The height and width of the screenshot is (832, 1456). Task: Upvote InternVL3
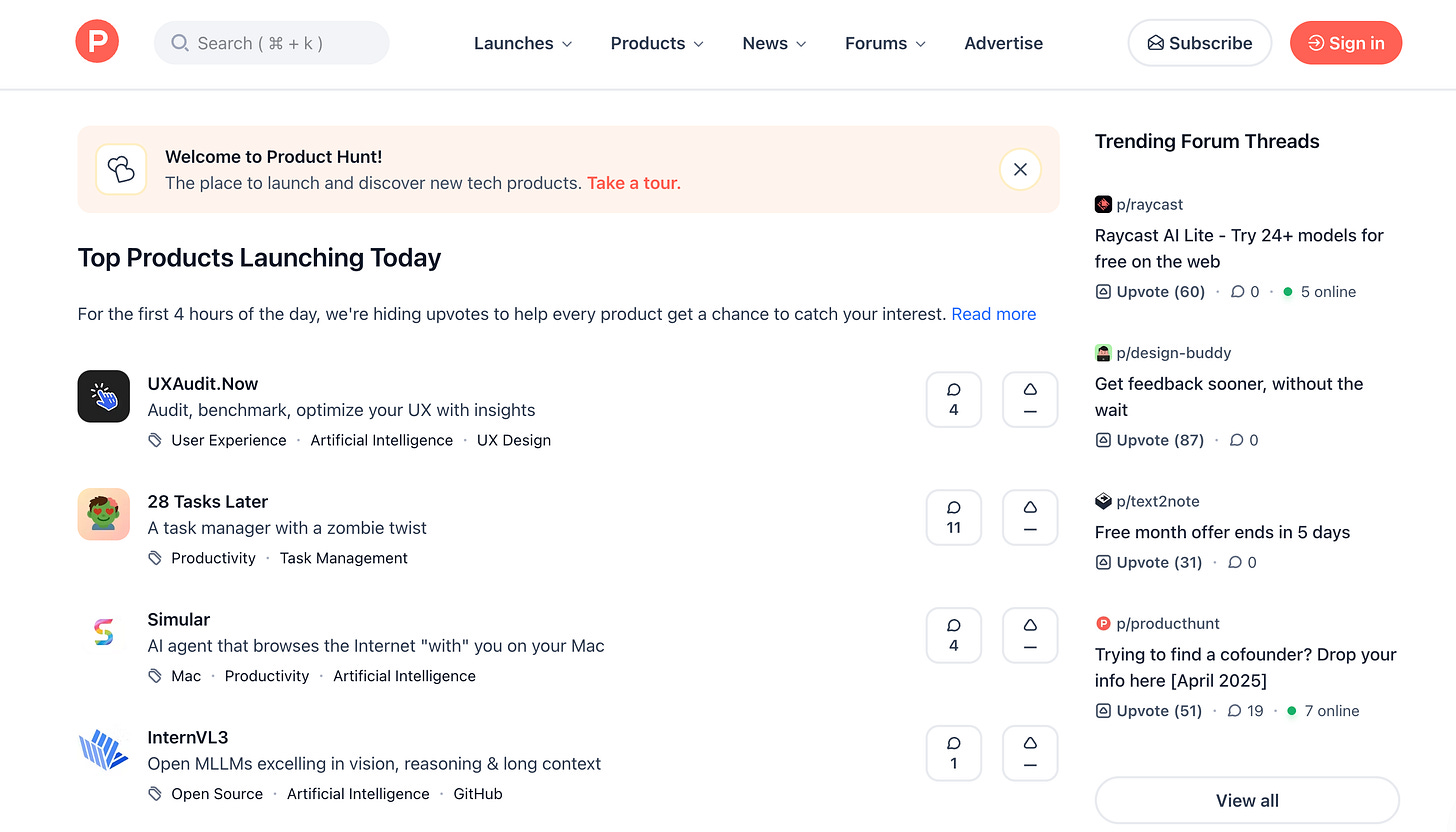(x=1030, y=753)
